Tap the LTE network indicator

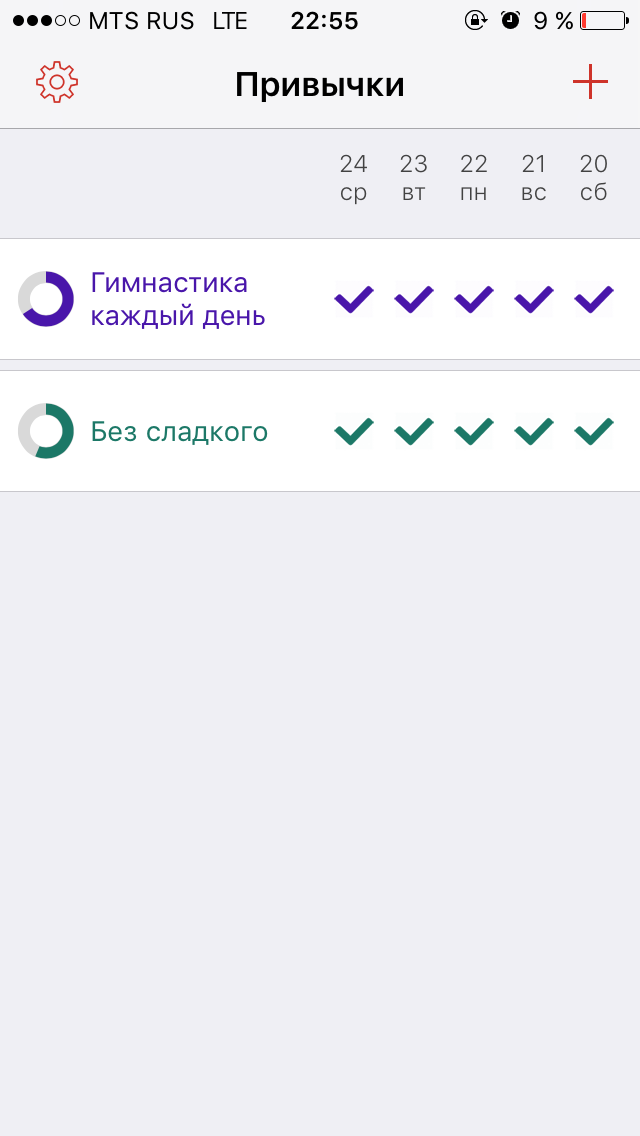[x=230, y=20]
